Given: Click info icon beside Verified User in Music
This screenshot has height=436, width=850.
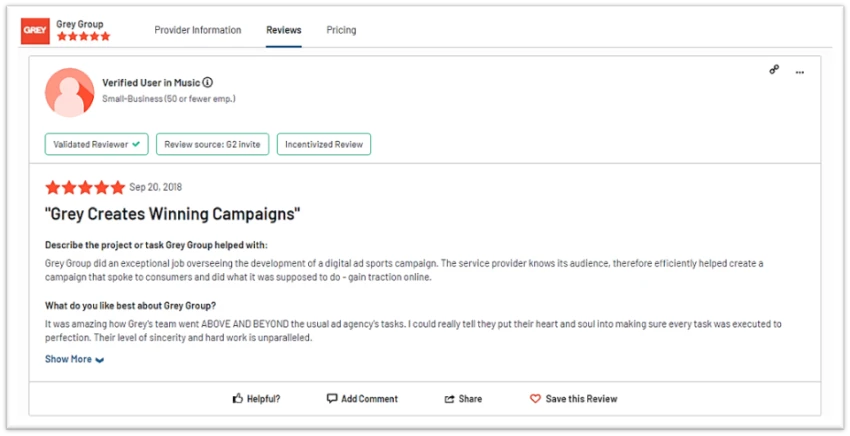Looking at the screenshot, I should [x=208, y=82].
